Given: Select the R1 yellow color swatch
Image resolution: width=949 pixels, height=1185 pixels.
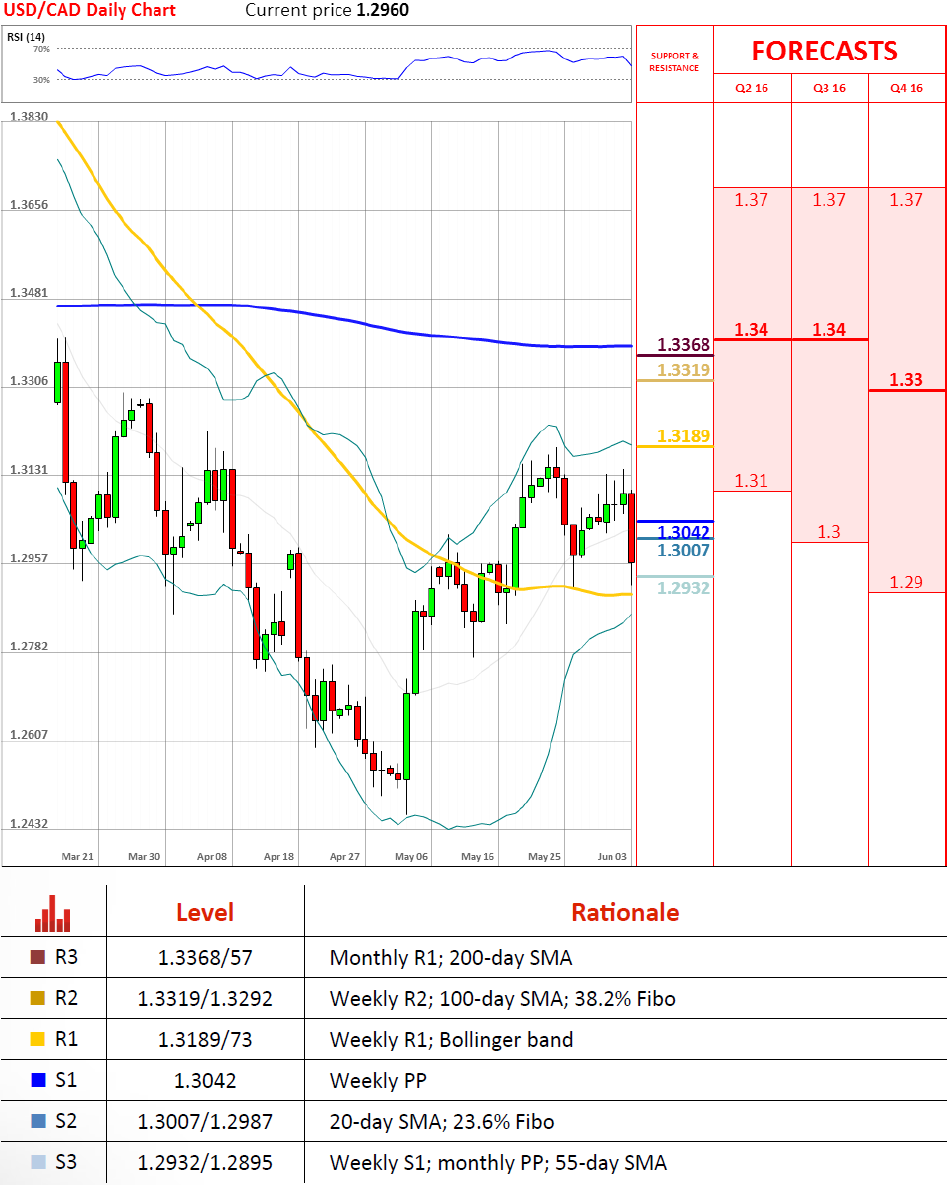Looking at the screenshot, I should 38,1038.
